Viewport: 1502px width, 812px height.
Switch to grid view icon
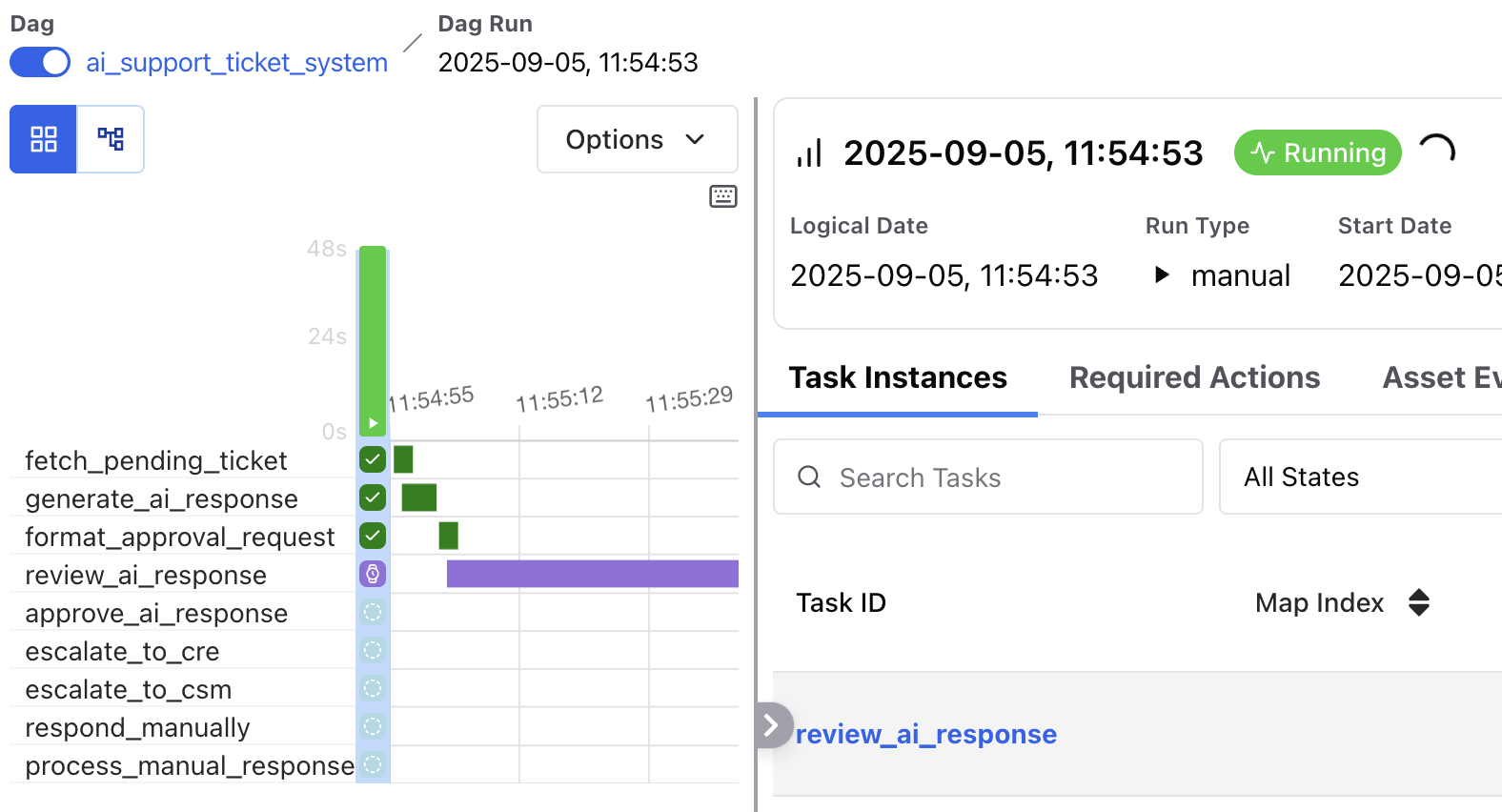[x=43, y=139]
